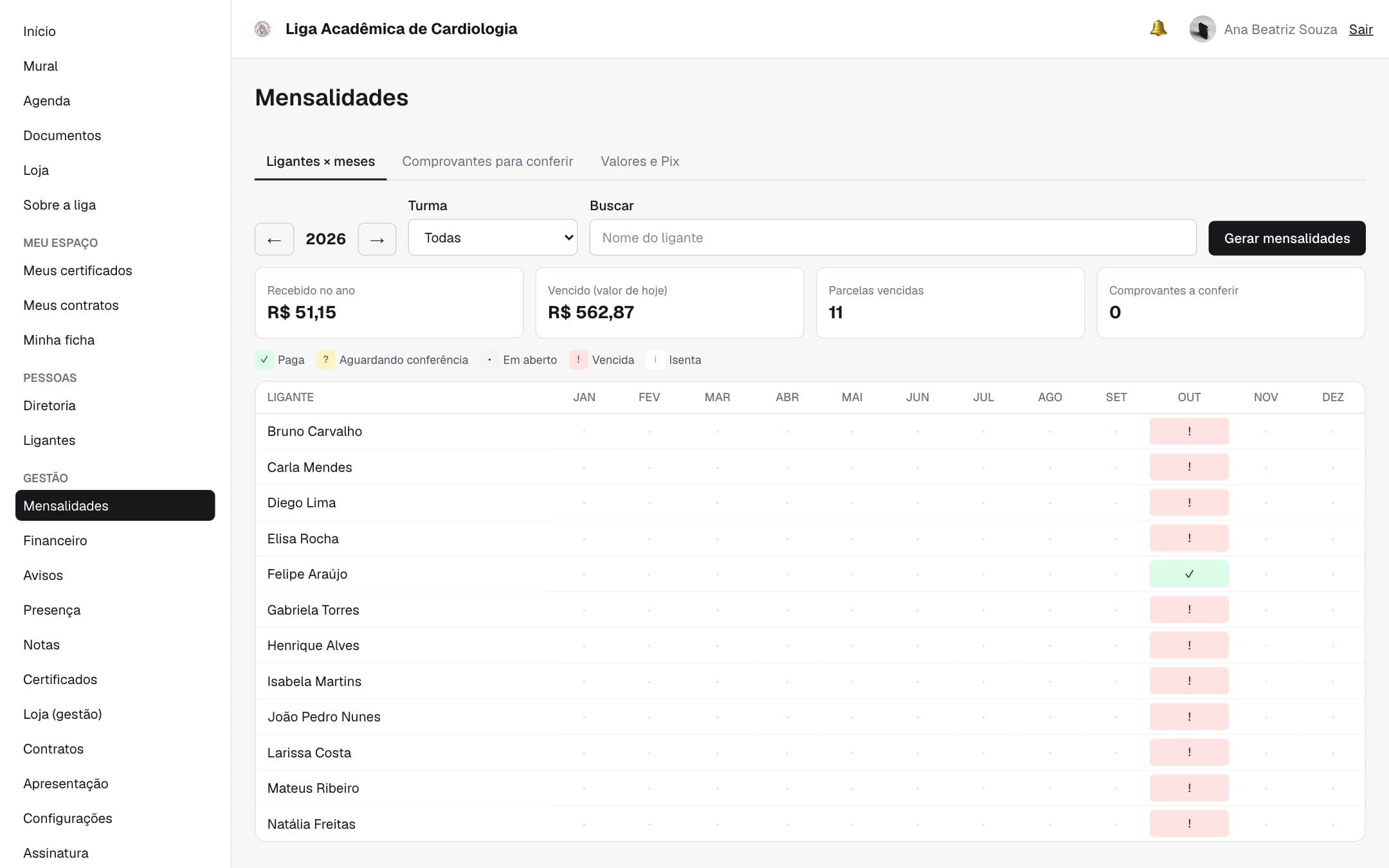
Task: Click the Sair link
Action: pyautogui.click(x=1361, y=30)
